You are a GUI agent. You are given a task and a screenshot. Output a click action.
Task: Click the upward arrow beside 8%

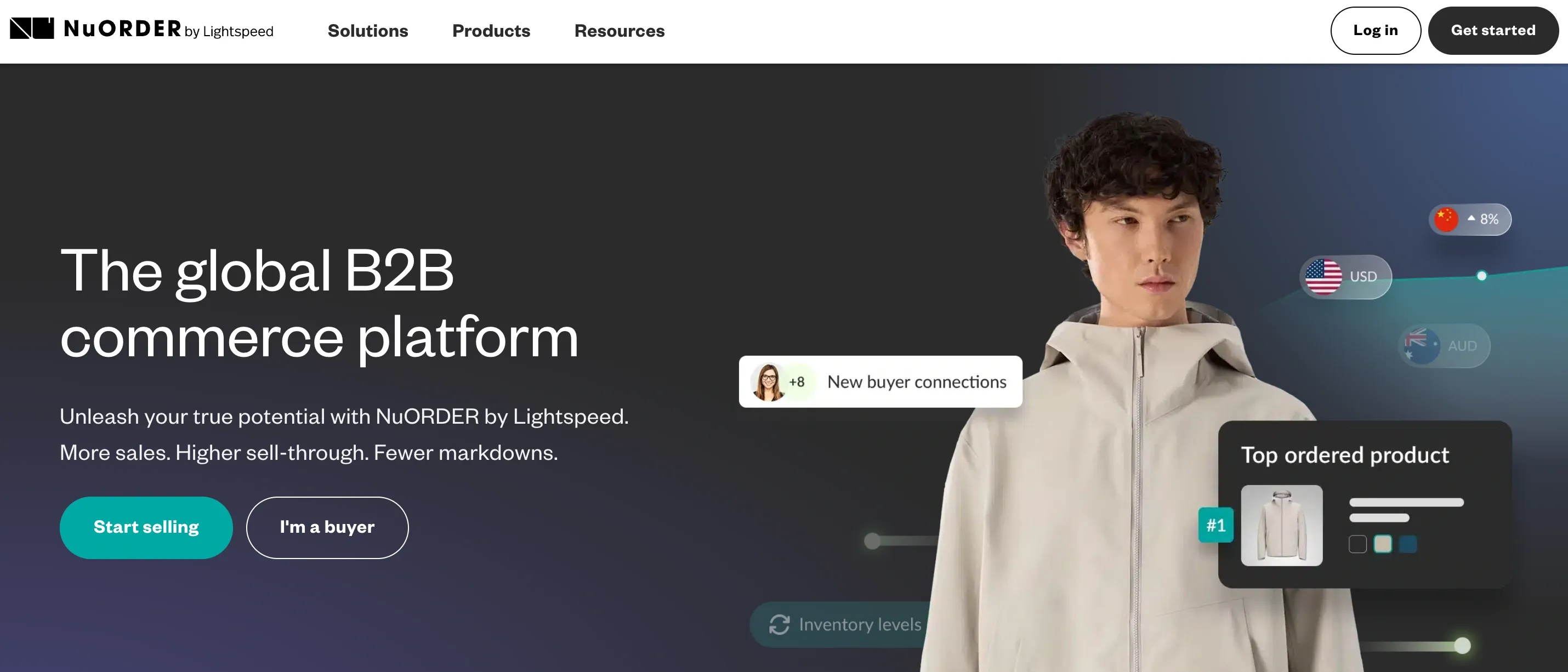(x=1471, y=218)
